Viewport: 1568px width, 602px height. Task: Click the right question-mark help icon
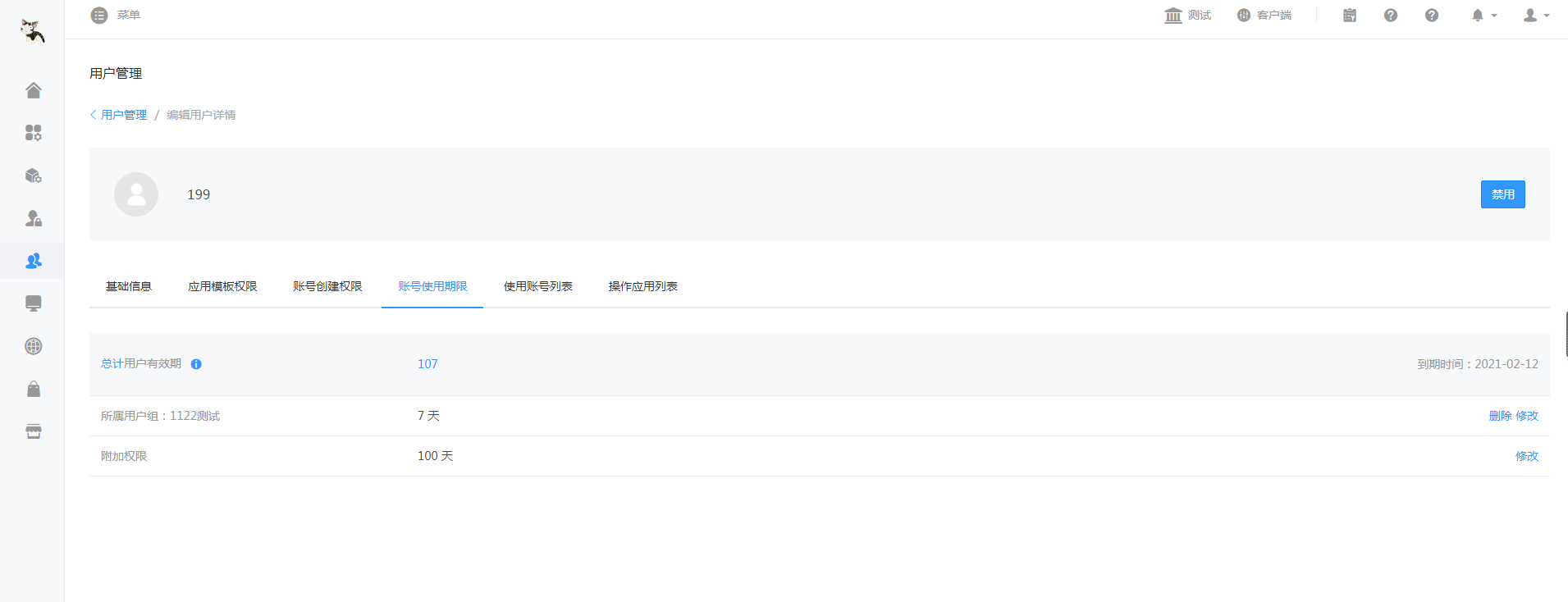coord(1432,16)
